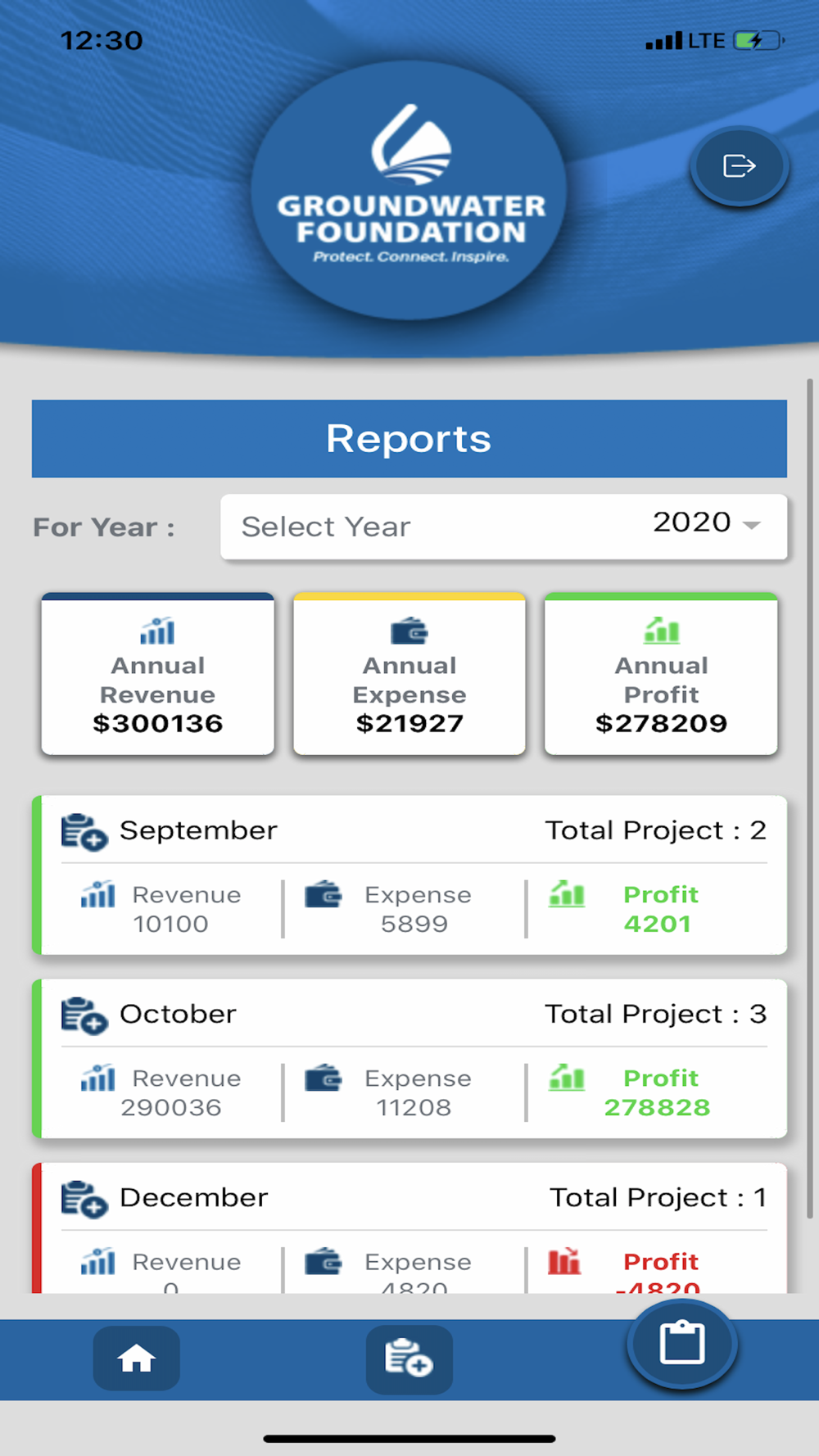Open the September Total Project entry
819x1456 pixels.
(x=655, y=830)
